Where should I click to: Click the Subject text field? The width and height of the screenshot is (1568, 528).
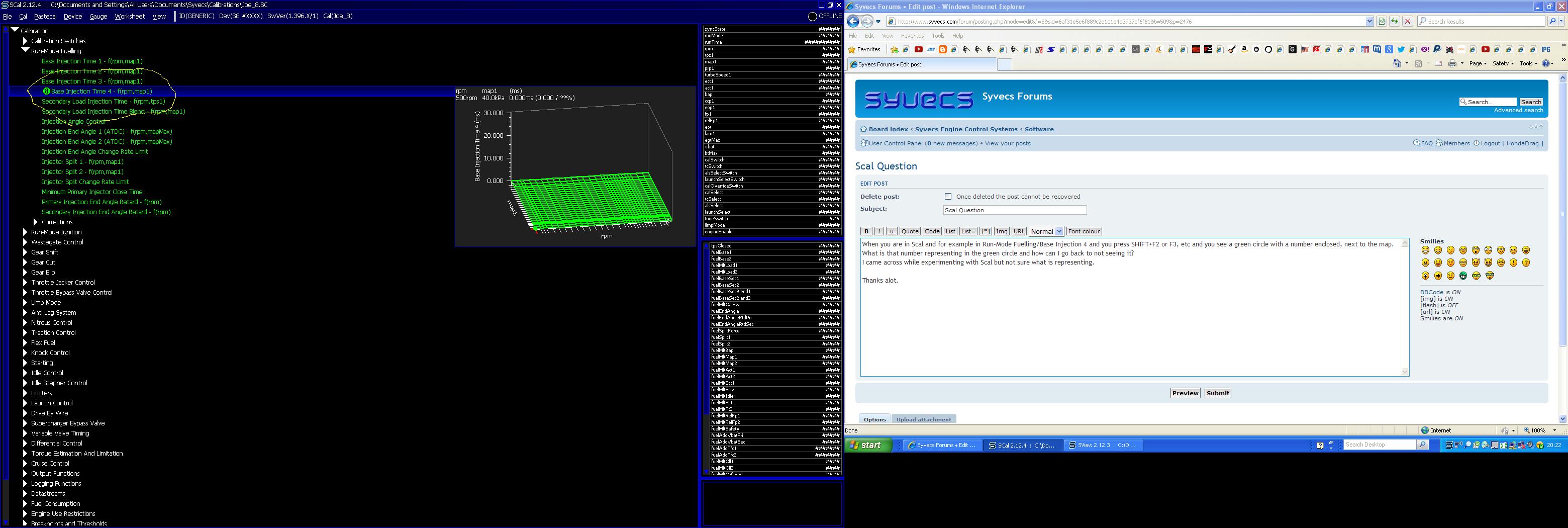tap(1014, 210)
